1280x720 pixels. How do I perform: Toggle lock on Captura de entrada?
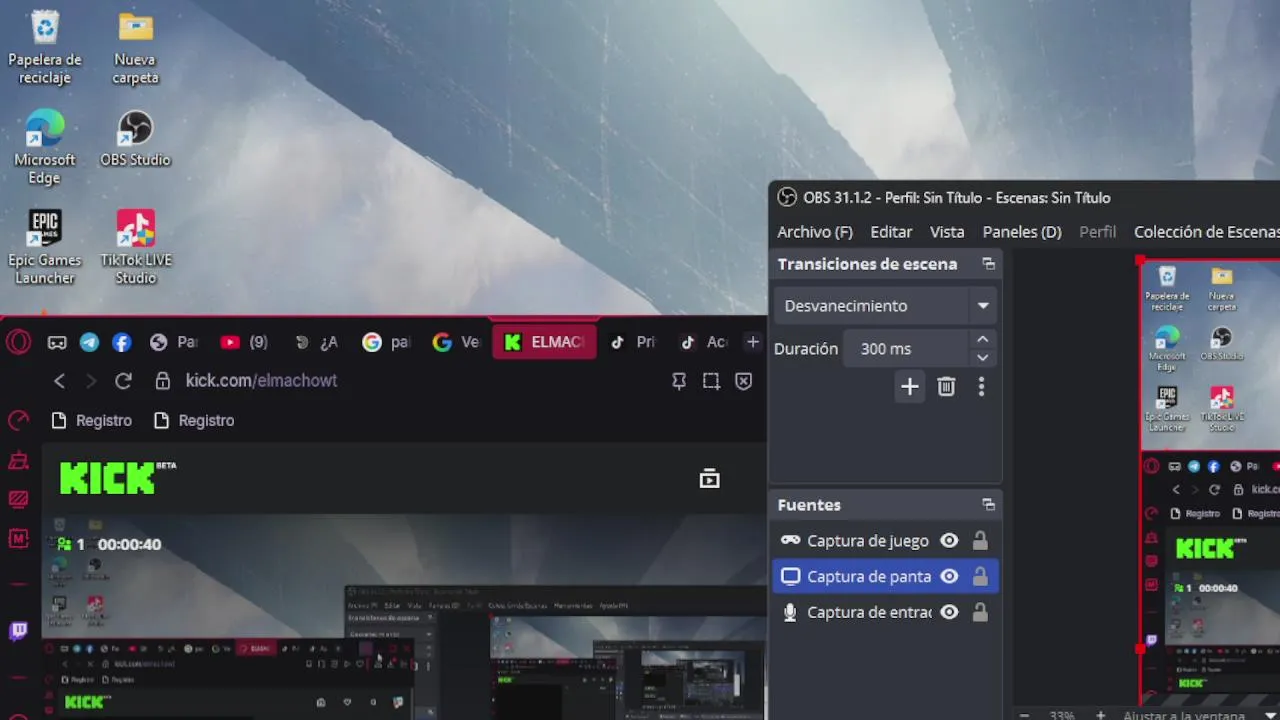click(x=980, y=612)
